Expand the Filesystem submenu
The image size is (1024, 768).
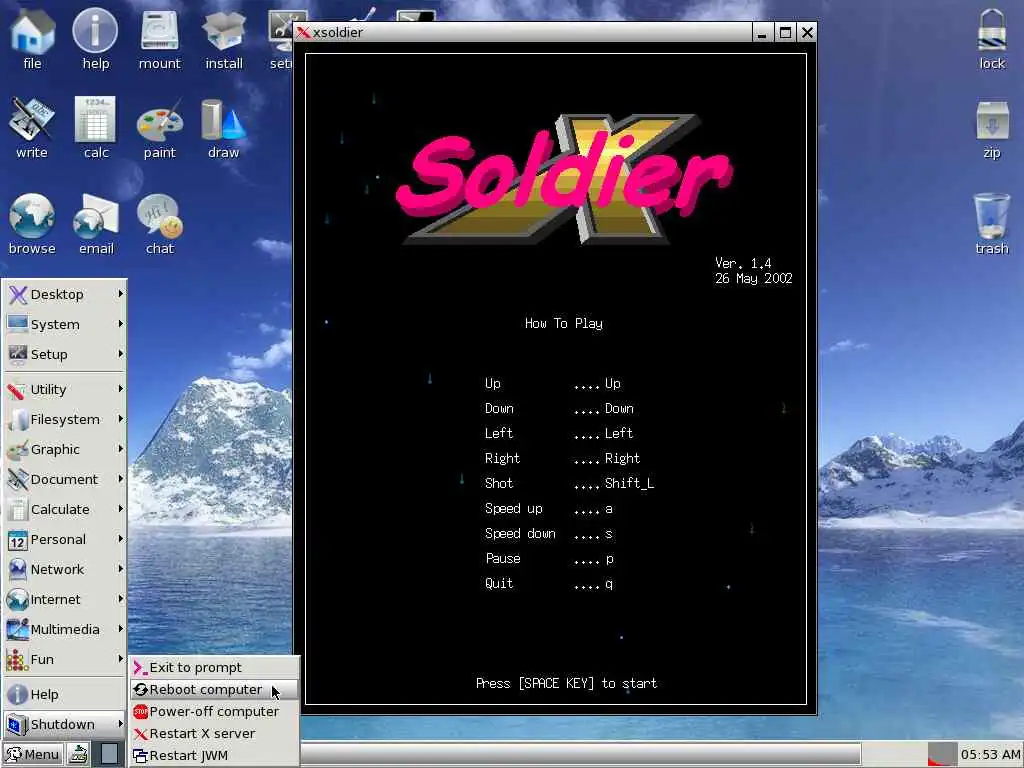tap(64, 420)
